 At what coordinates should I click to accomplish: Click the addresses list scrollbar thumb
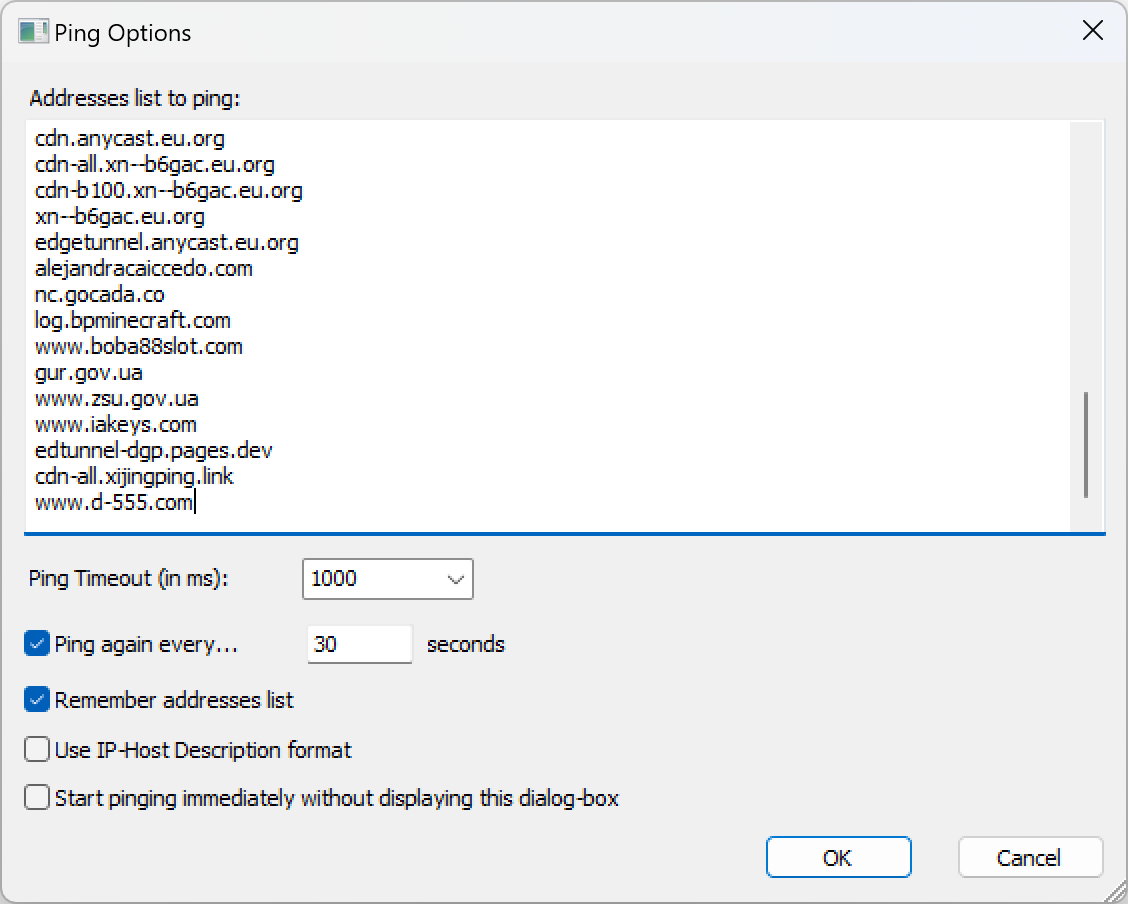point(1086,444)
